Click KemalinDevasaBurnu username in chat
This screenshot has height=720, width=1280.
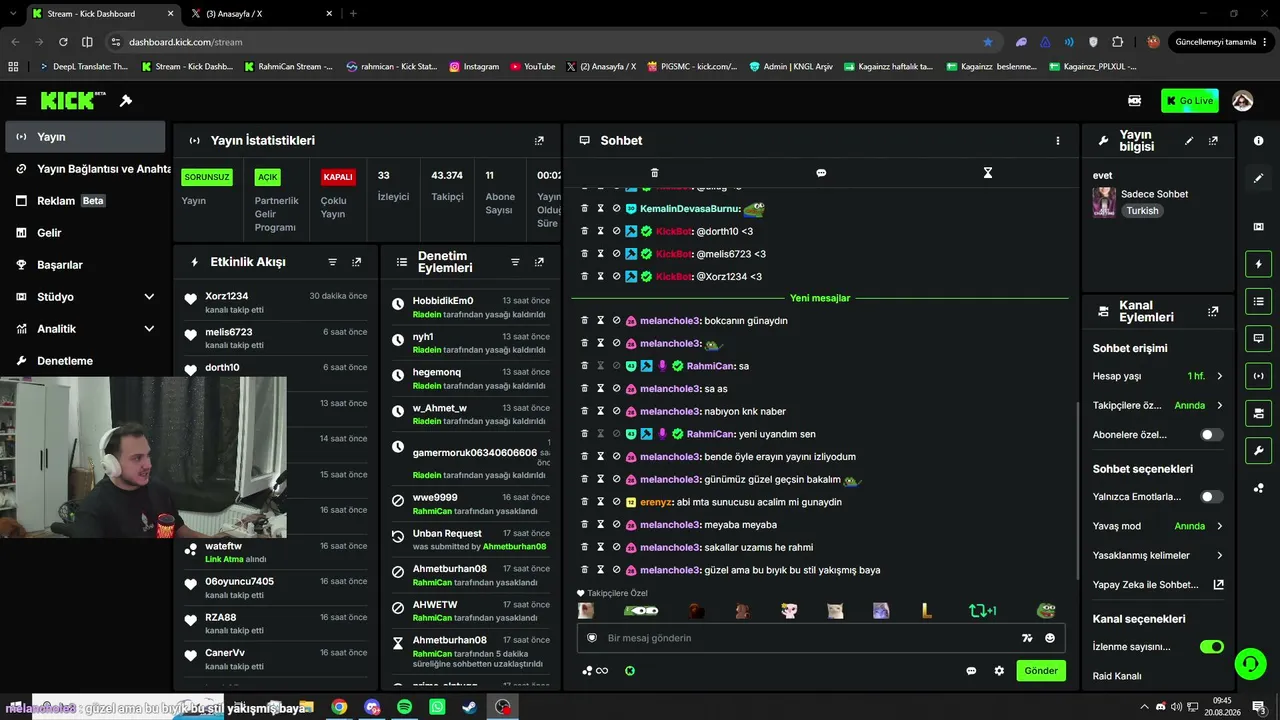[689, 209]
